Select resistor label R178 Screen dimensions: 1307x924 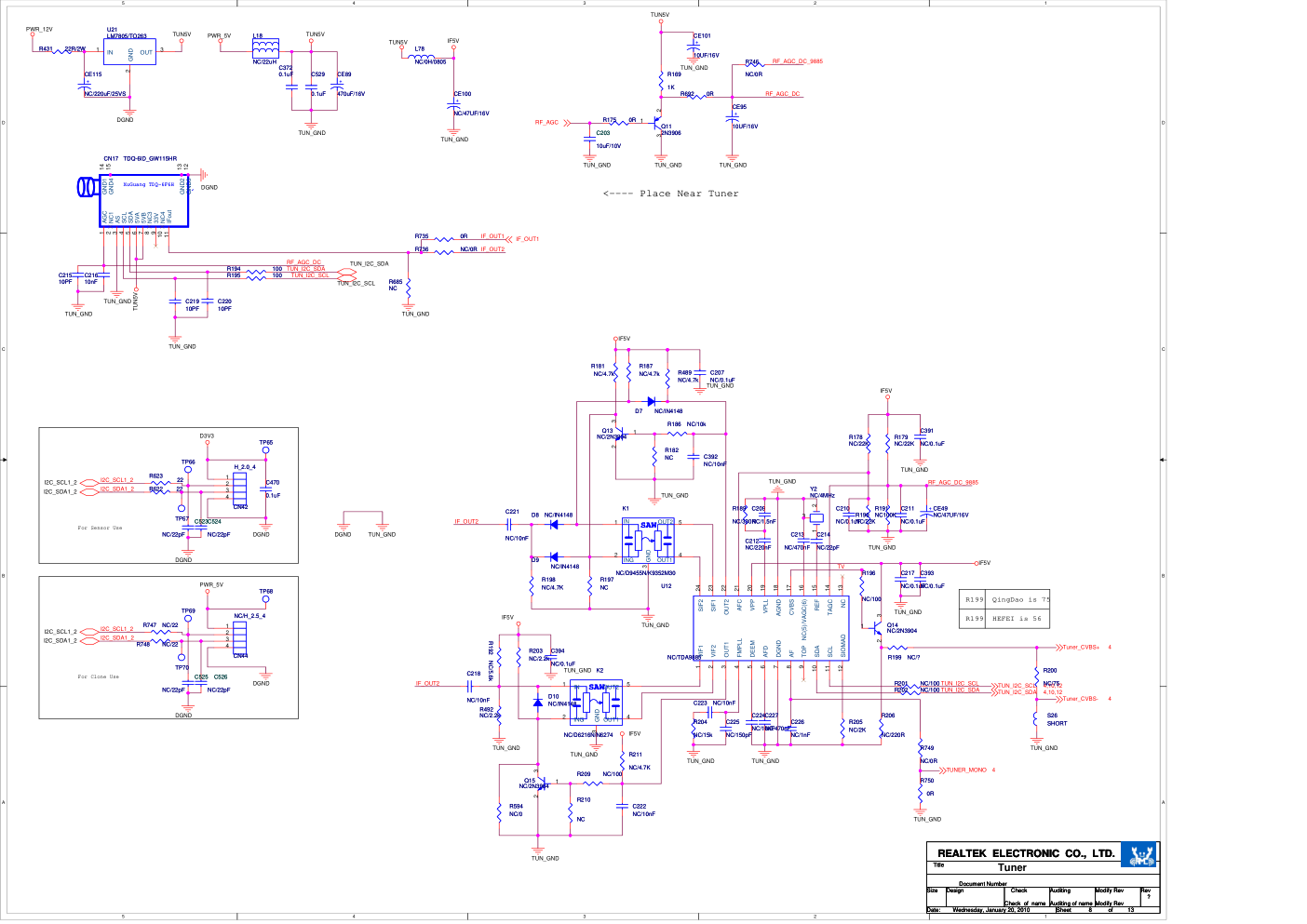[x=856, y=437]
